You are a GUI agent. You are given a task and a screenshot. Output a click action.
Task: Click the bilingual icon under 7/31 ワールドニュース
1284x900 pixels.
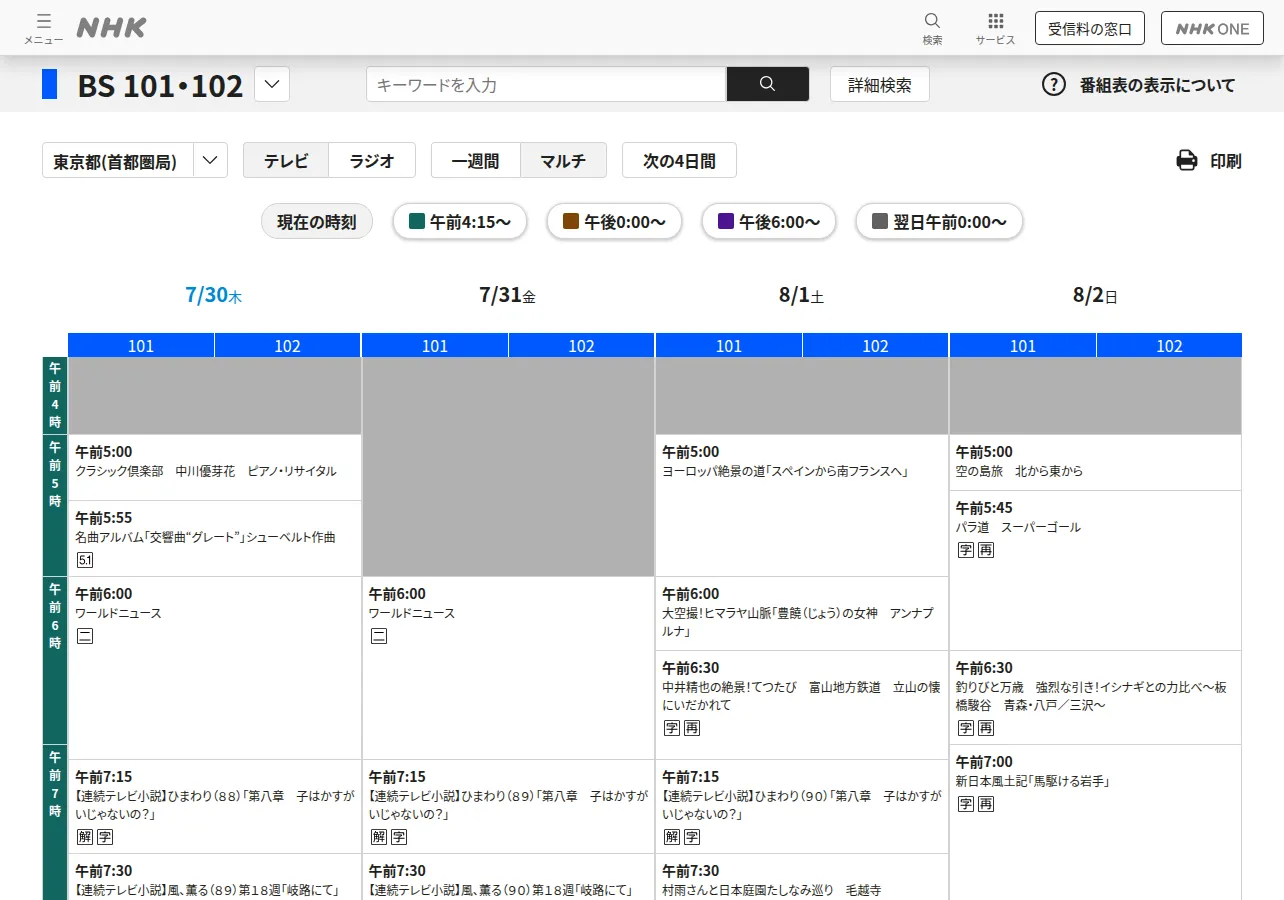click(379, 636)
